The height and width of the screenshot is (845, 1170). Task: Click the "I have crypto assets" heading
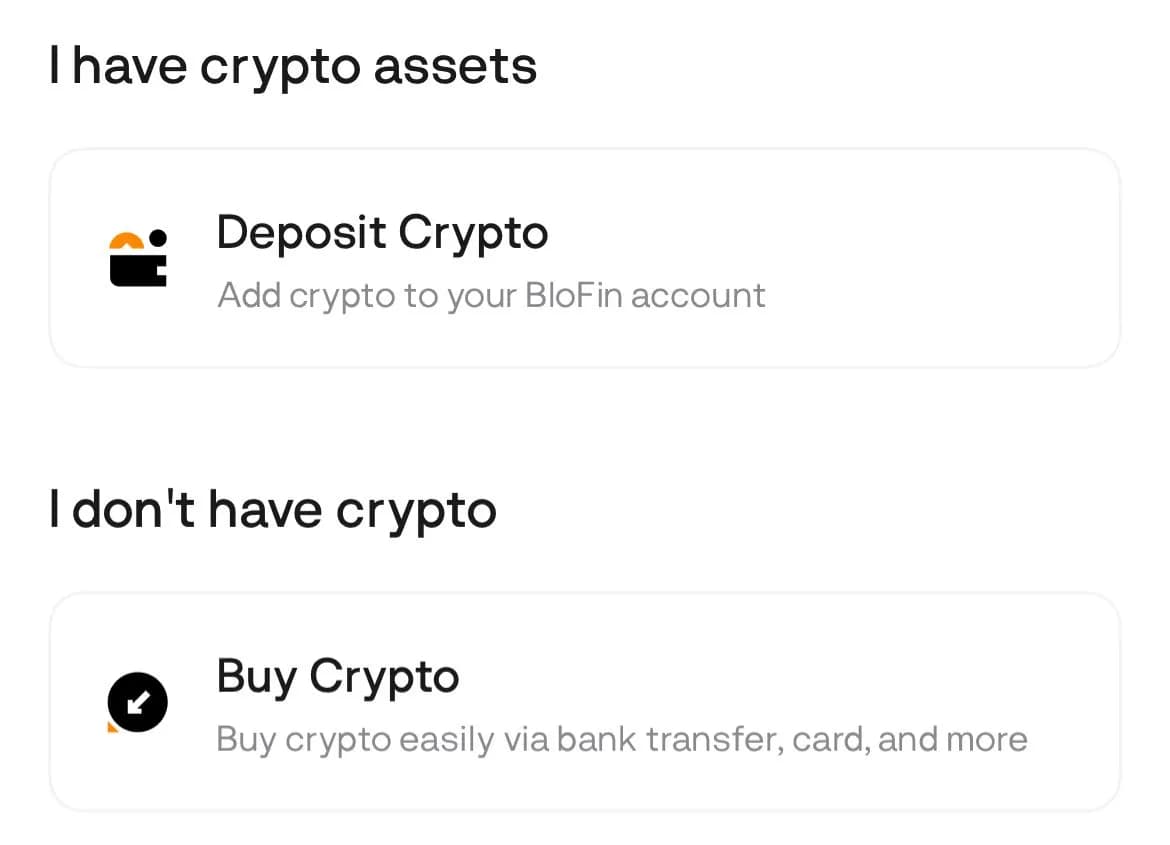click(x=293, y=67)
